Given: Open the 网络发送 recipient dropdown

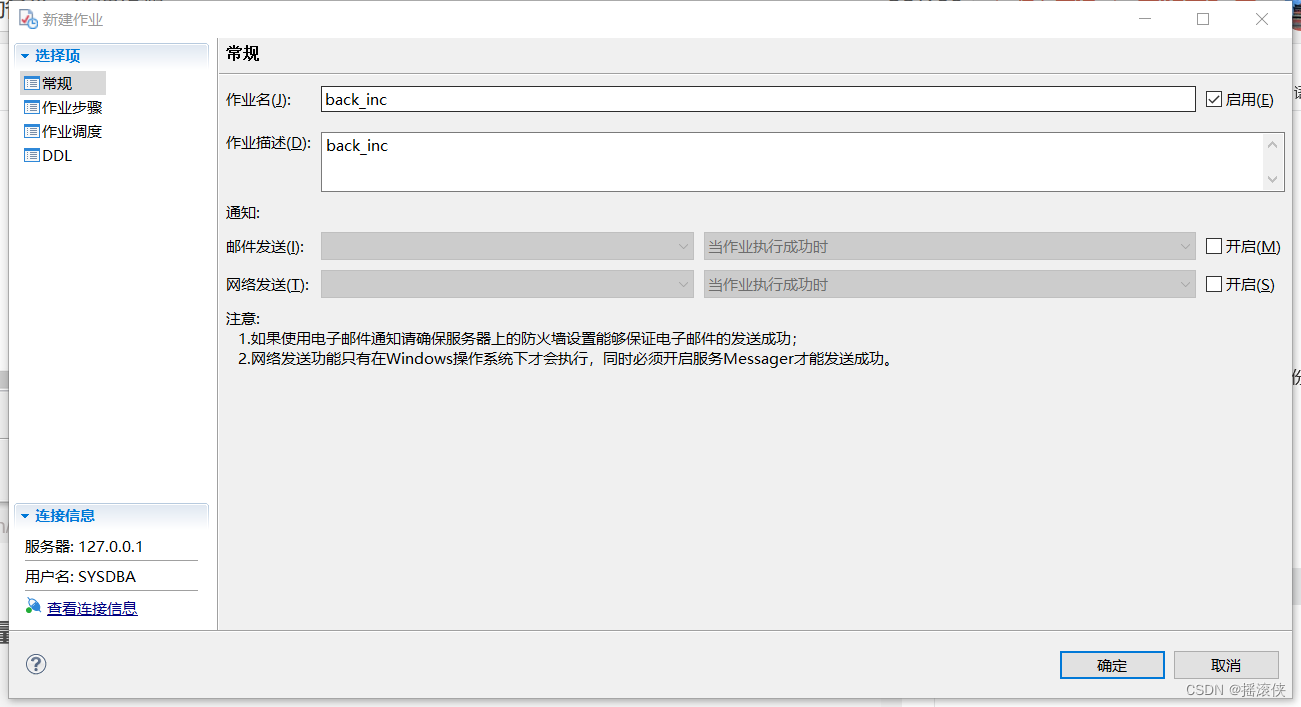Looking at the screenshot, I should 507,284.
